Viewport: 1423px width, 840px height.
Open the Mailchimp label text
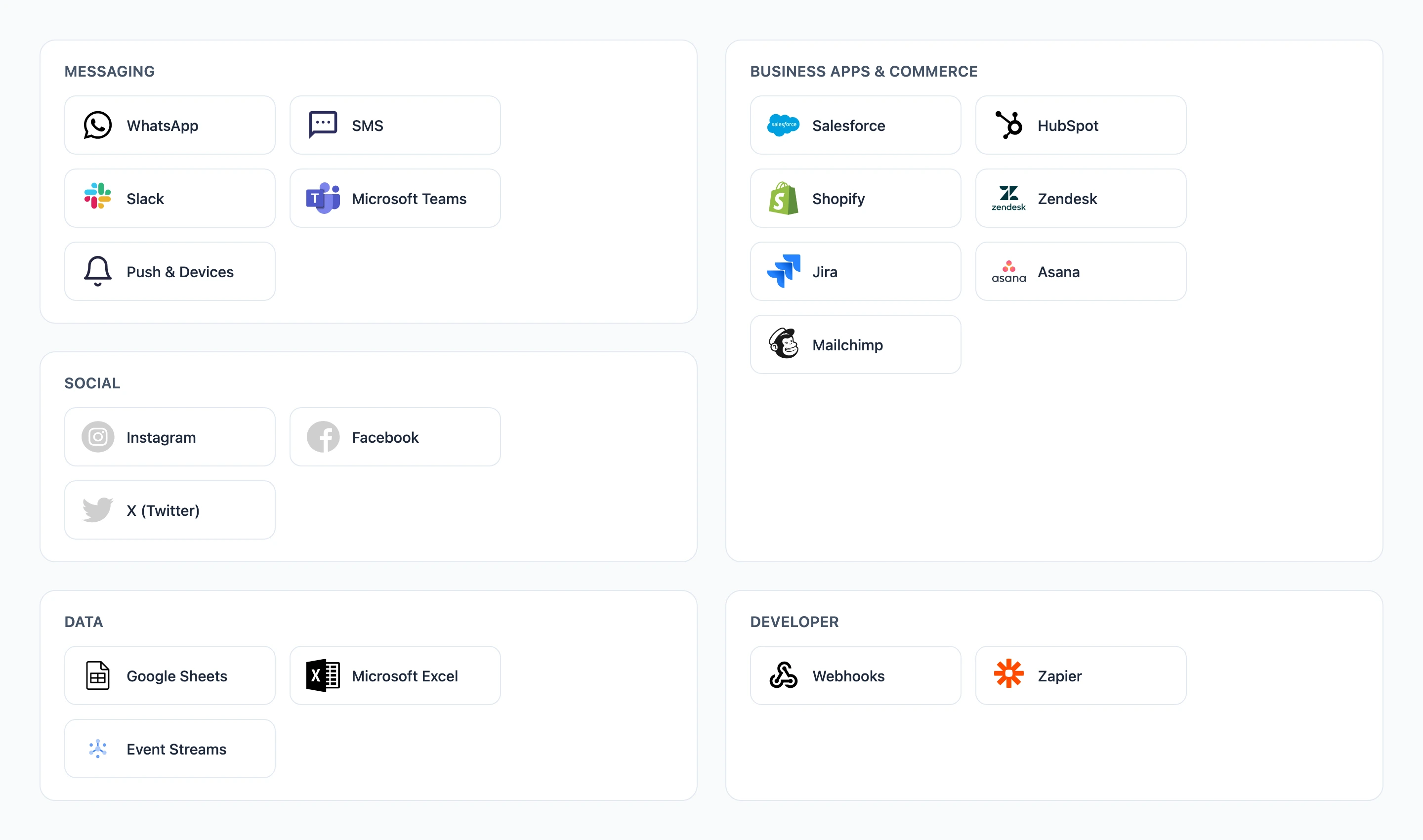coord(847,345)
